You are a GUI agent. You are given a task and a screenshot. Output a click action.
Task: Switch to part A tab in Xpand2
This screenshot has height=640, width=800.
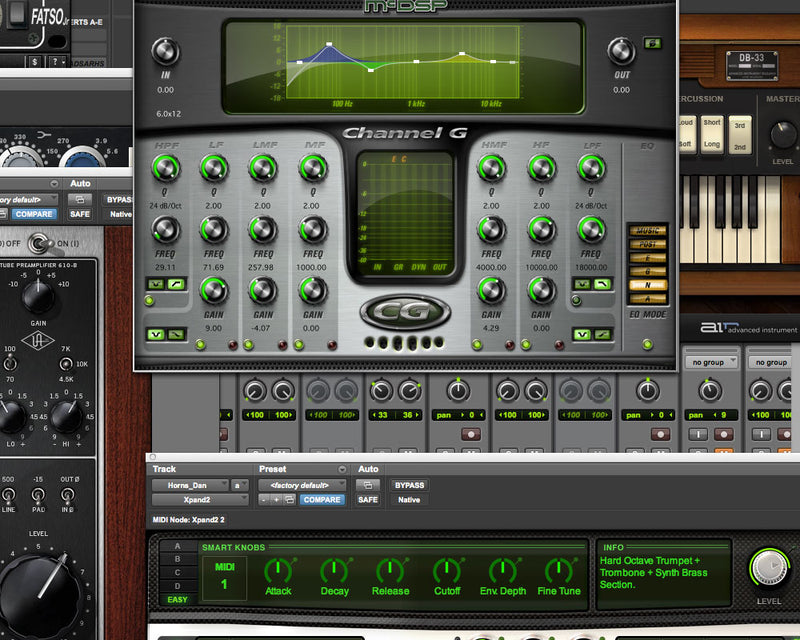coord(178,547)
